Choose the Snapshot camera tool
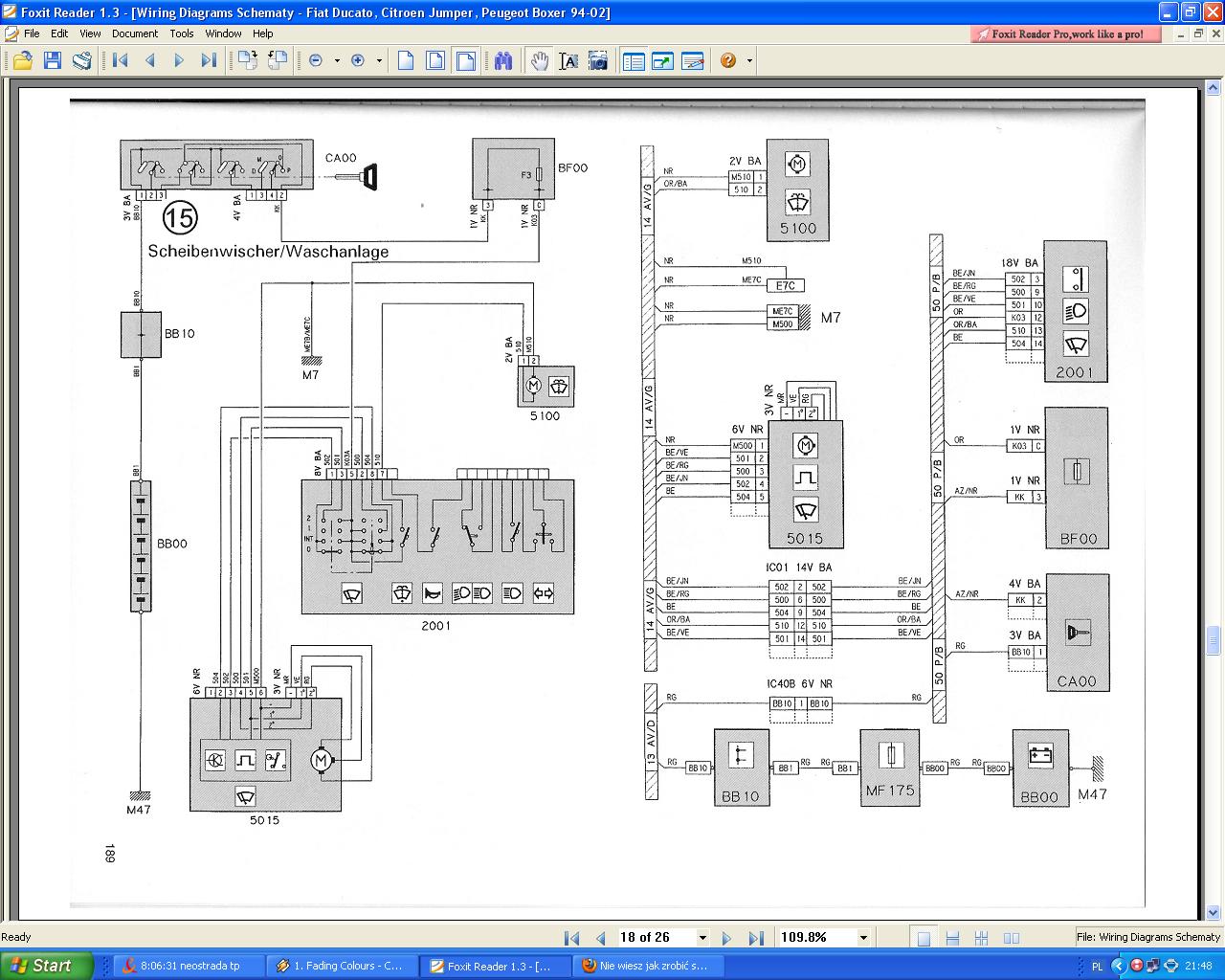 [598, 61]
